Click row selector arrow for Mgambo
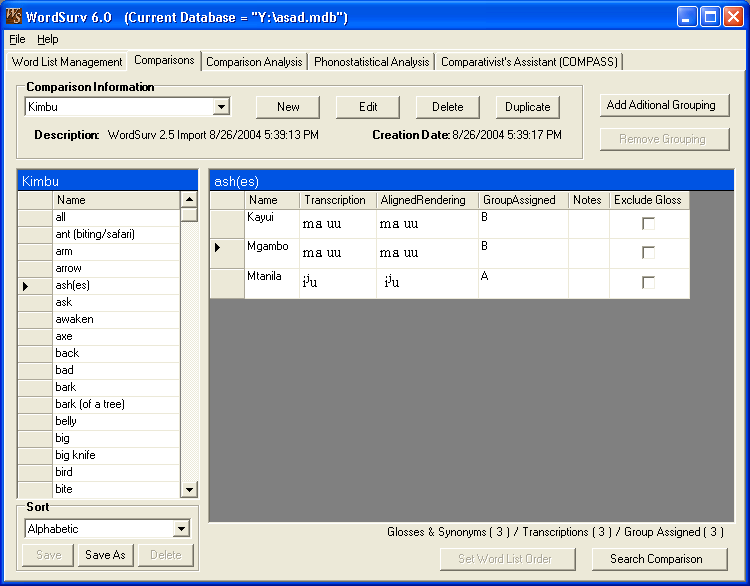This screenshot has width=750, height=586. pos(227,253)
